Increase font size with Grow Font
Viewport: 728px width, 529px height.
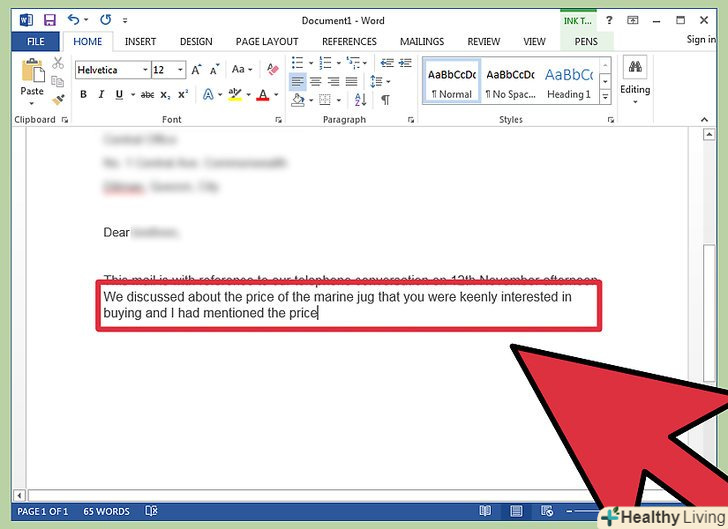(x=196, y=70)
